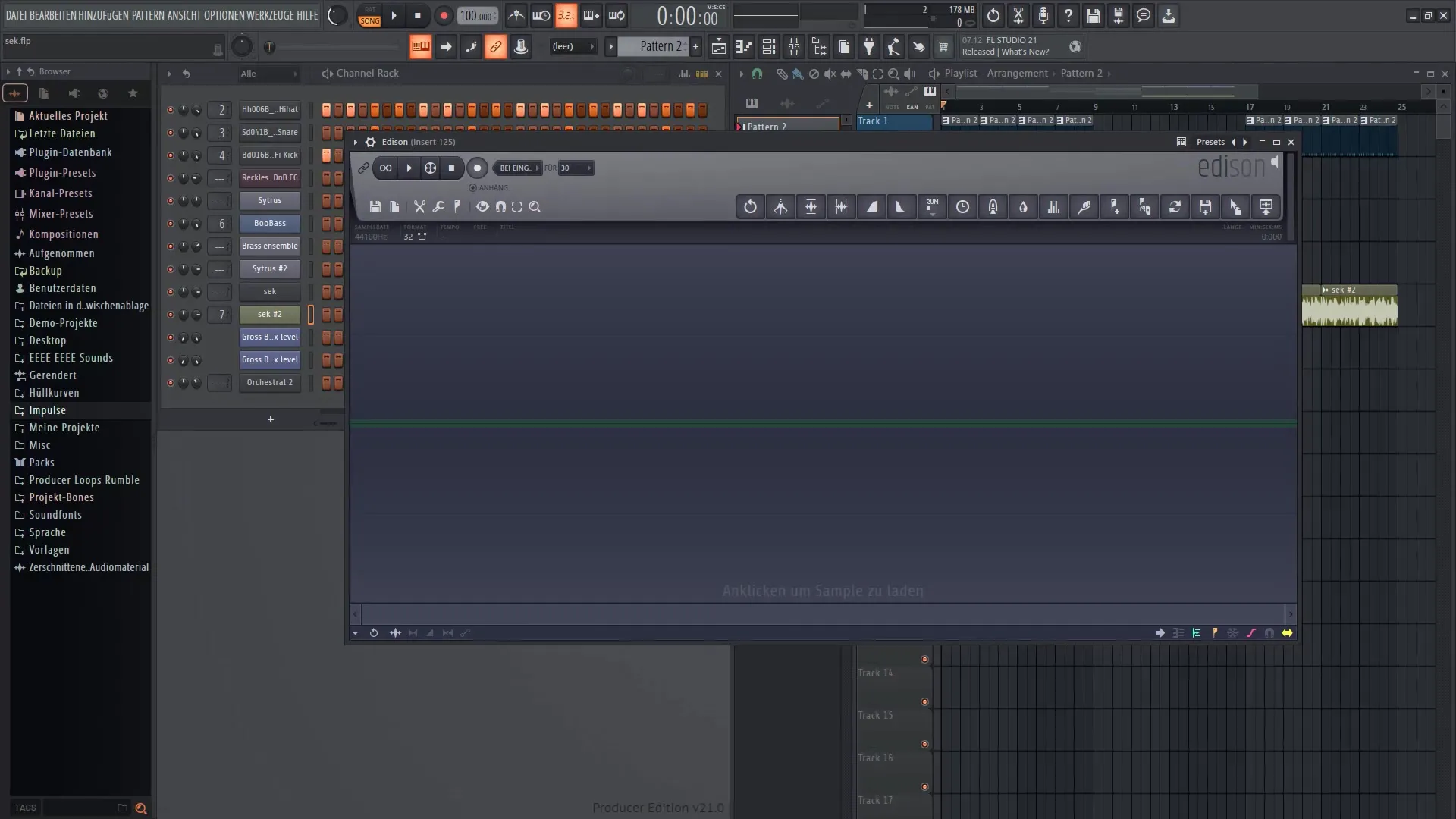Click Edison's record button
The height and width of the screenshot is (819, 1456).
click(x=477, y=168)
